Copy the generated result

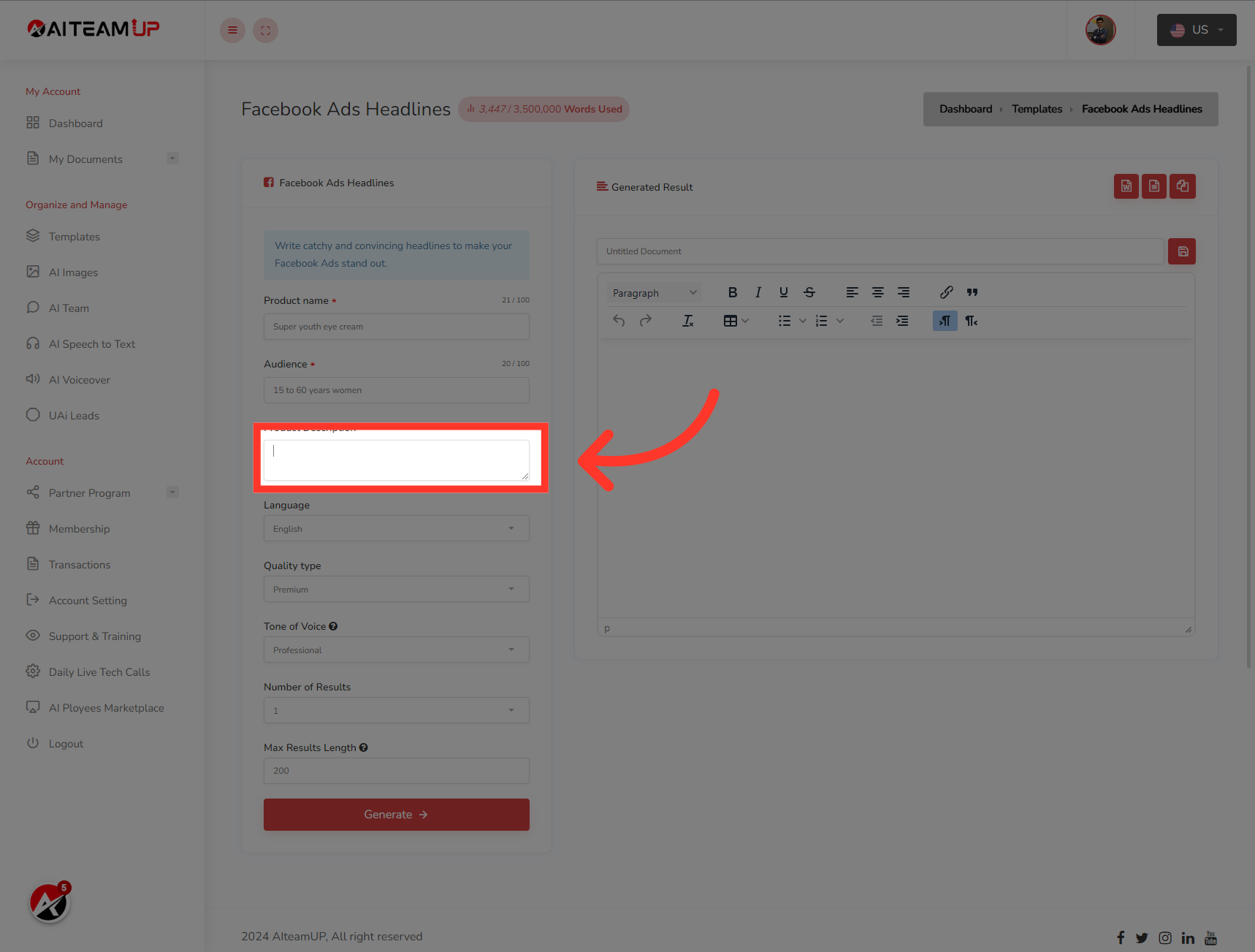click(x=1183, y=186)
